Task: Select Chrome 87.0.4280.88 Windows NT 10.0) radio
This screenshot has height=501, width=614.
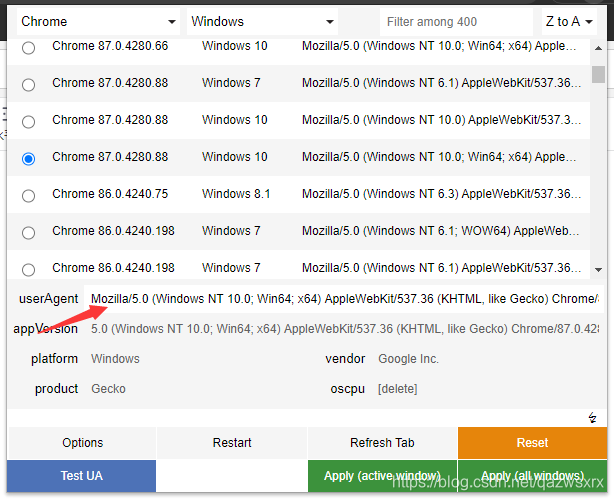Action: 28,122
